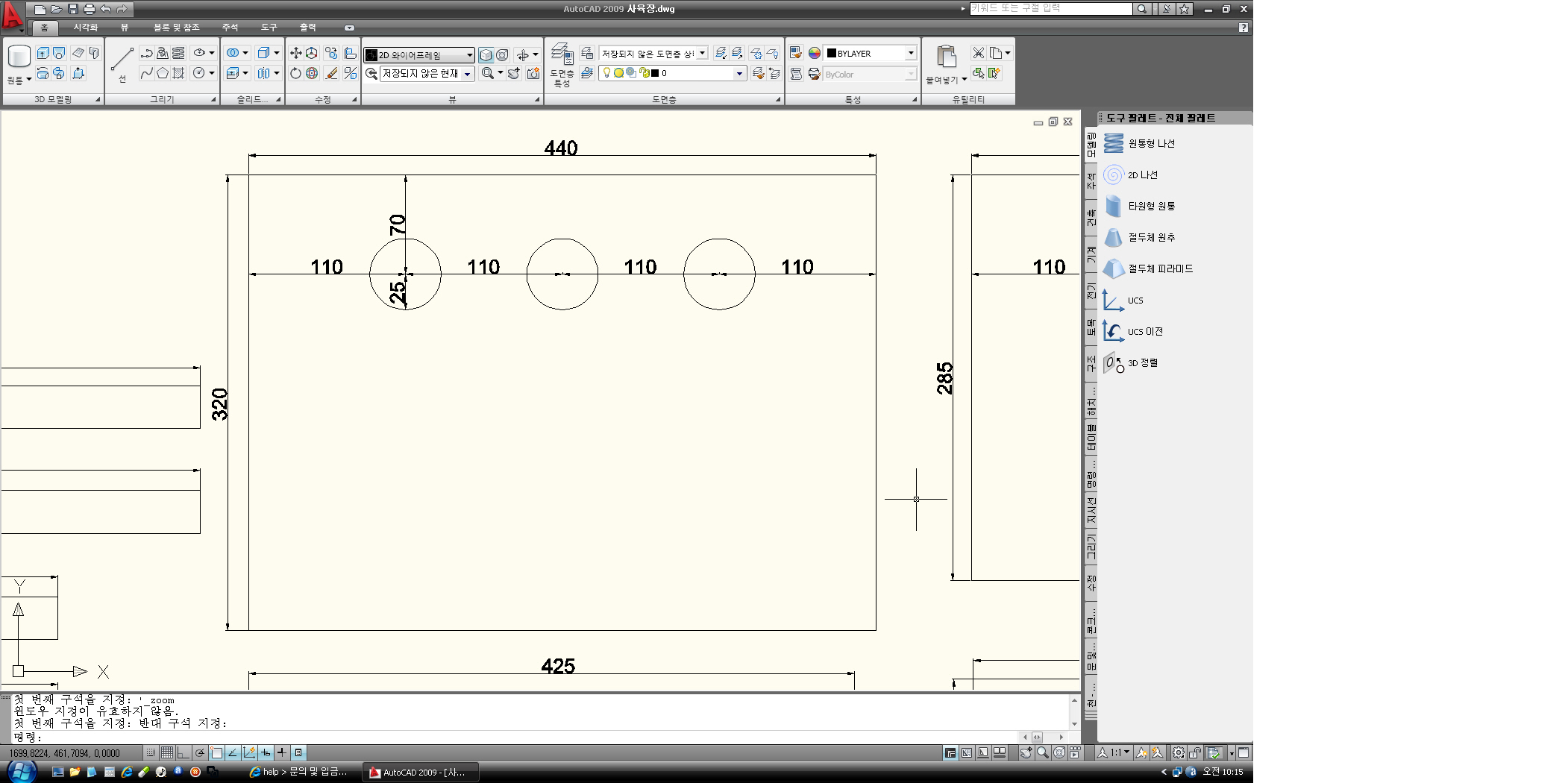Viewport: 1568px width, 783px height.
Task: Toggle Polar tracking in status bar
Action: [200, 752]
